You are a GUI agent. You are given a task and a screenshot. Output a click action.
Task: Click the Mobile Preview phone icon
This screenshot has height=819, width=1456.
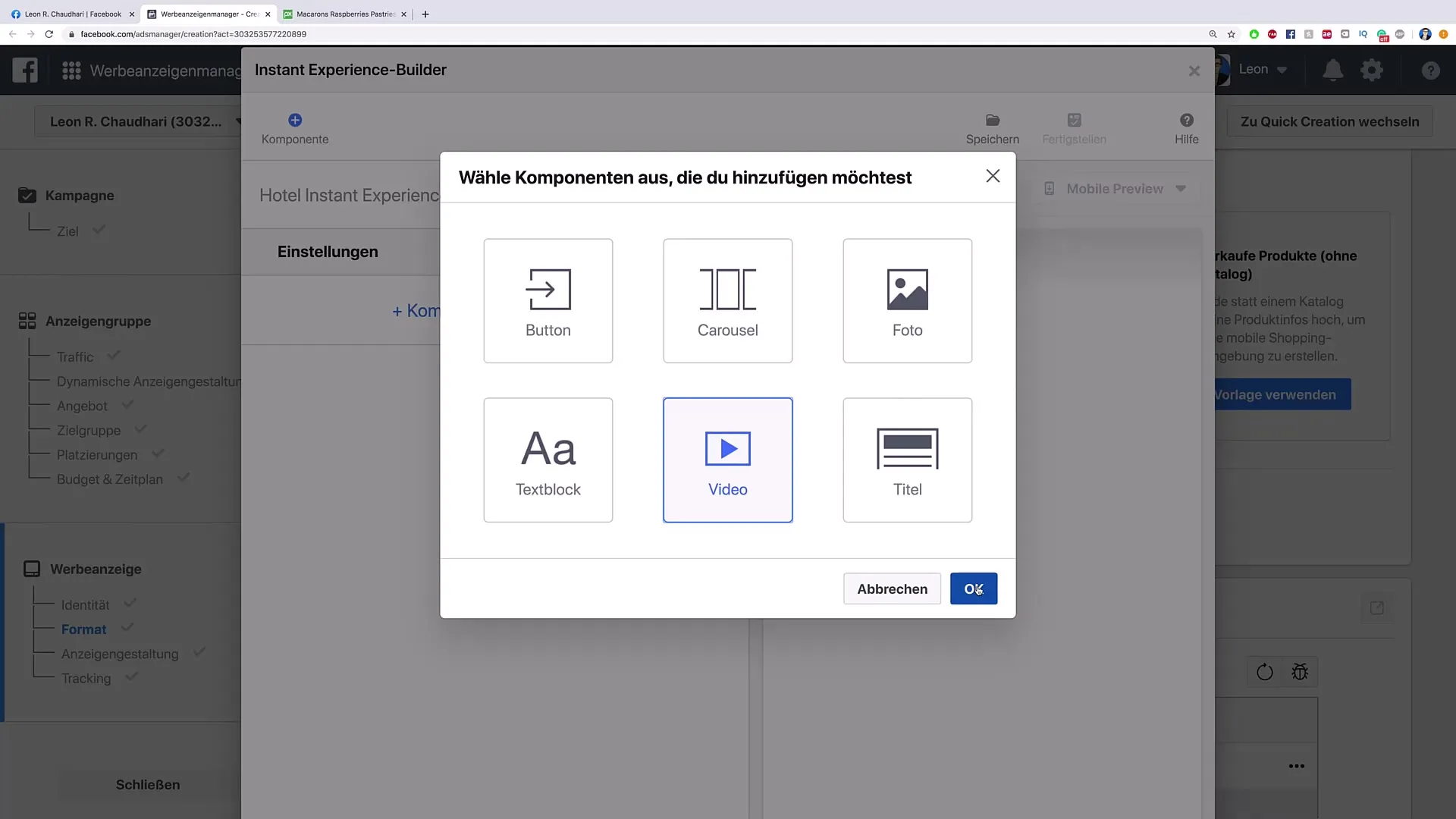coord(1049,189)
